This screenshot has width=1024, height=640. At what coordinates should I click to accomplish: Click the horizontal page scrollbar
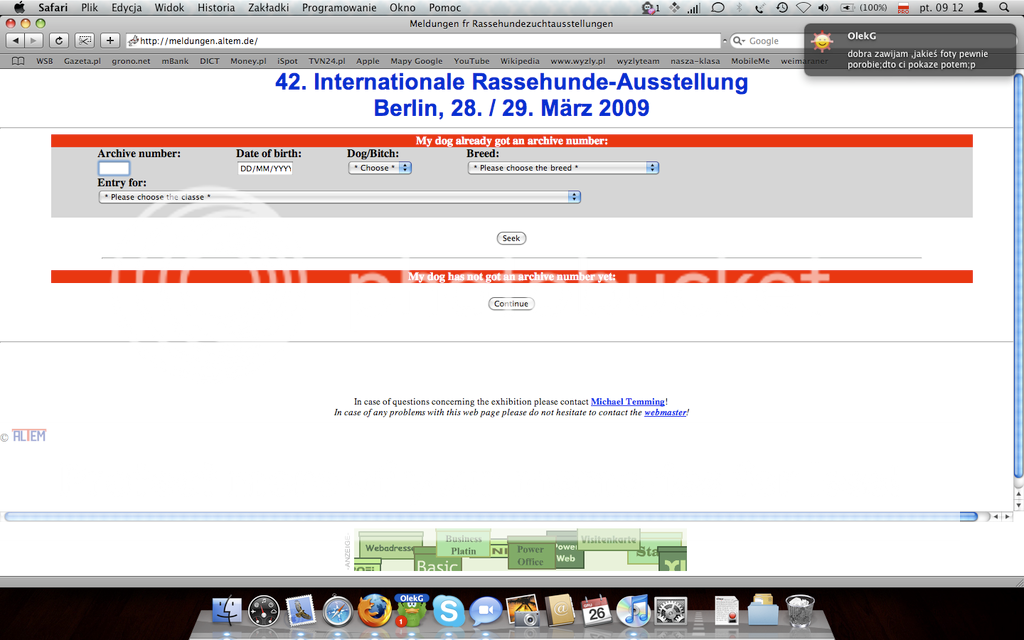[x=495, y=517]
